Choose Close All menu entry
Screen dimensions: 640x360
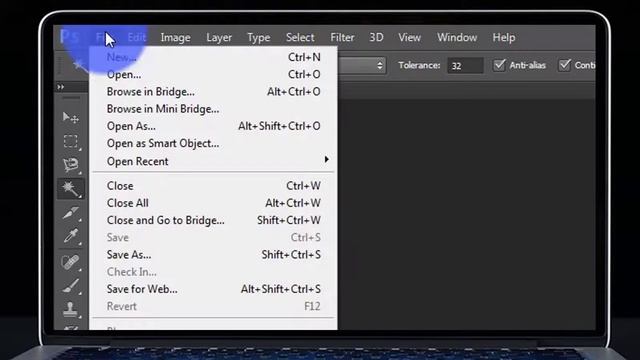click(x=213, y=203)
